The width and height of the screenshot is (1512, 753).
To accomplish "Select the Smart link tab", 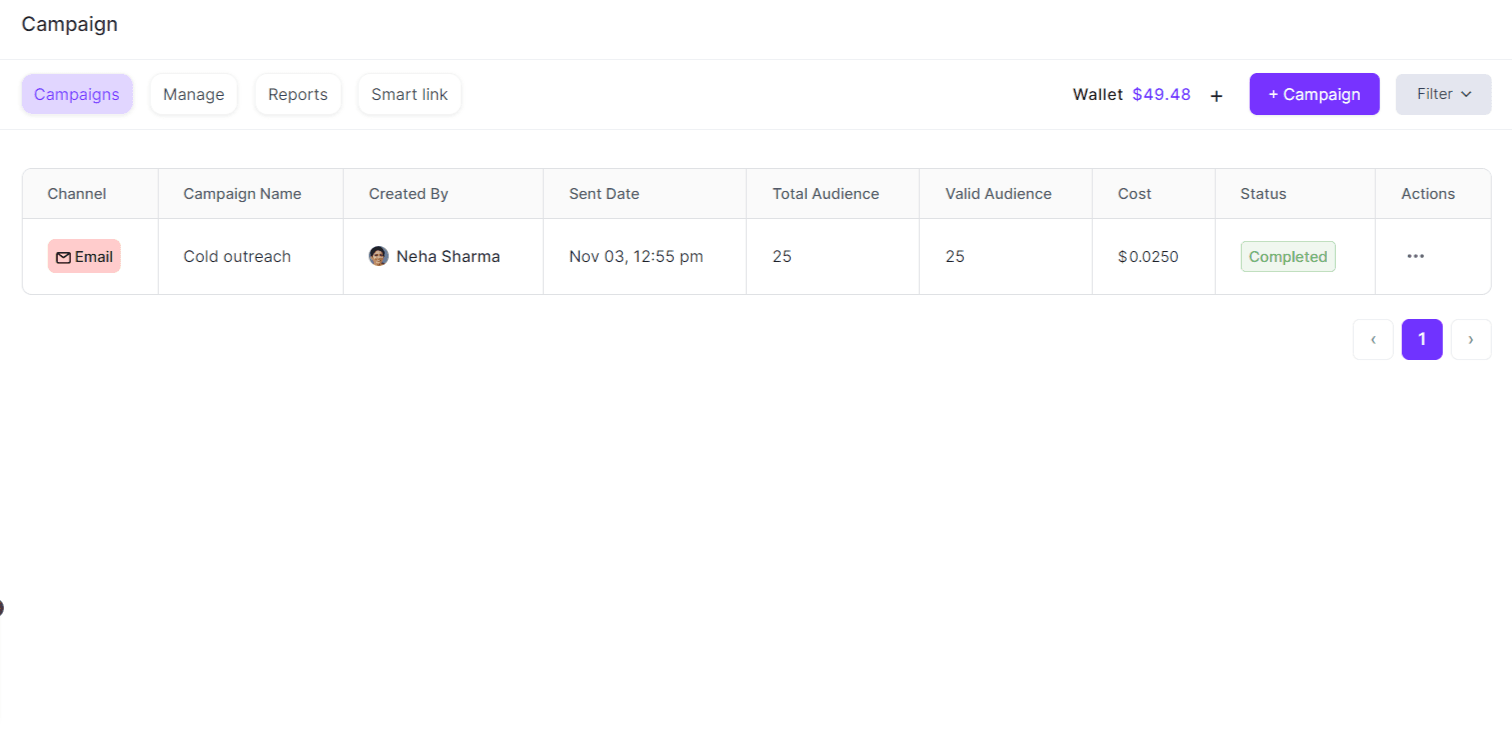I will coord(409,94).
